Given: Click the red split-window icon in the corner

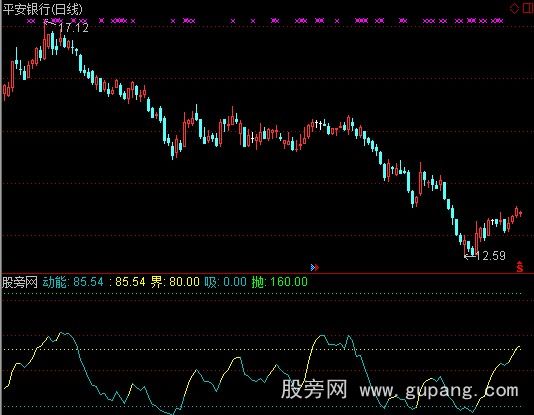Looking at the screenshot, I should pos(528,9).
